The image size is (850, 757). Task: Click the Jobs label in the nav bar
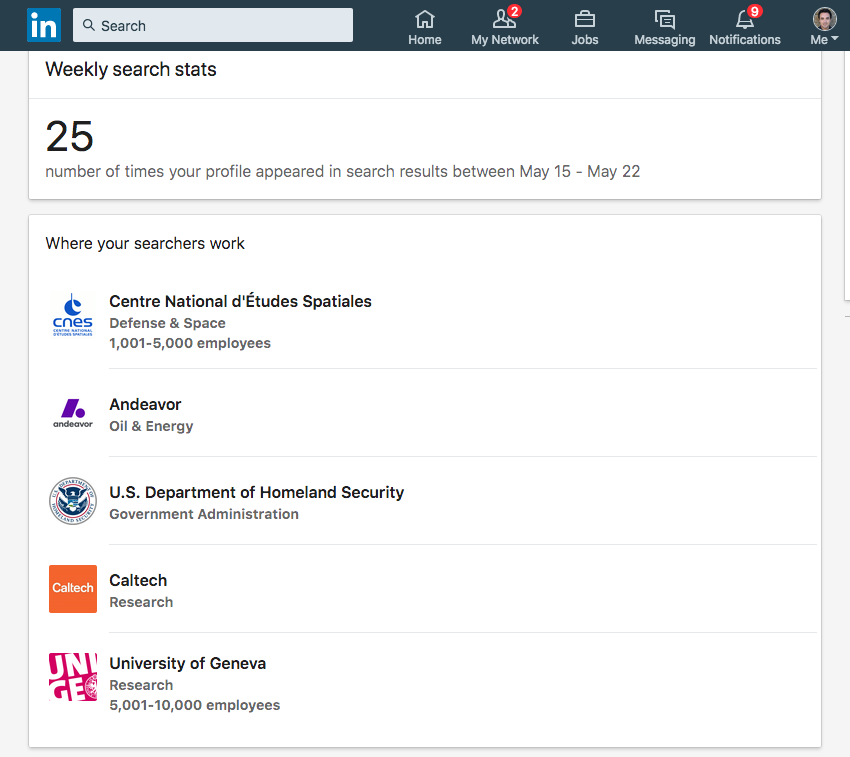pos(584,40)
